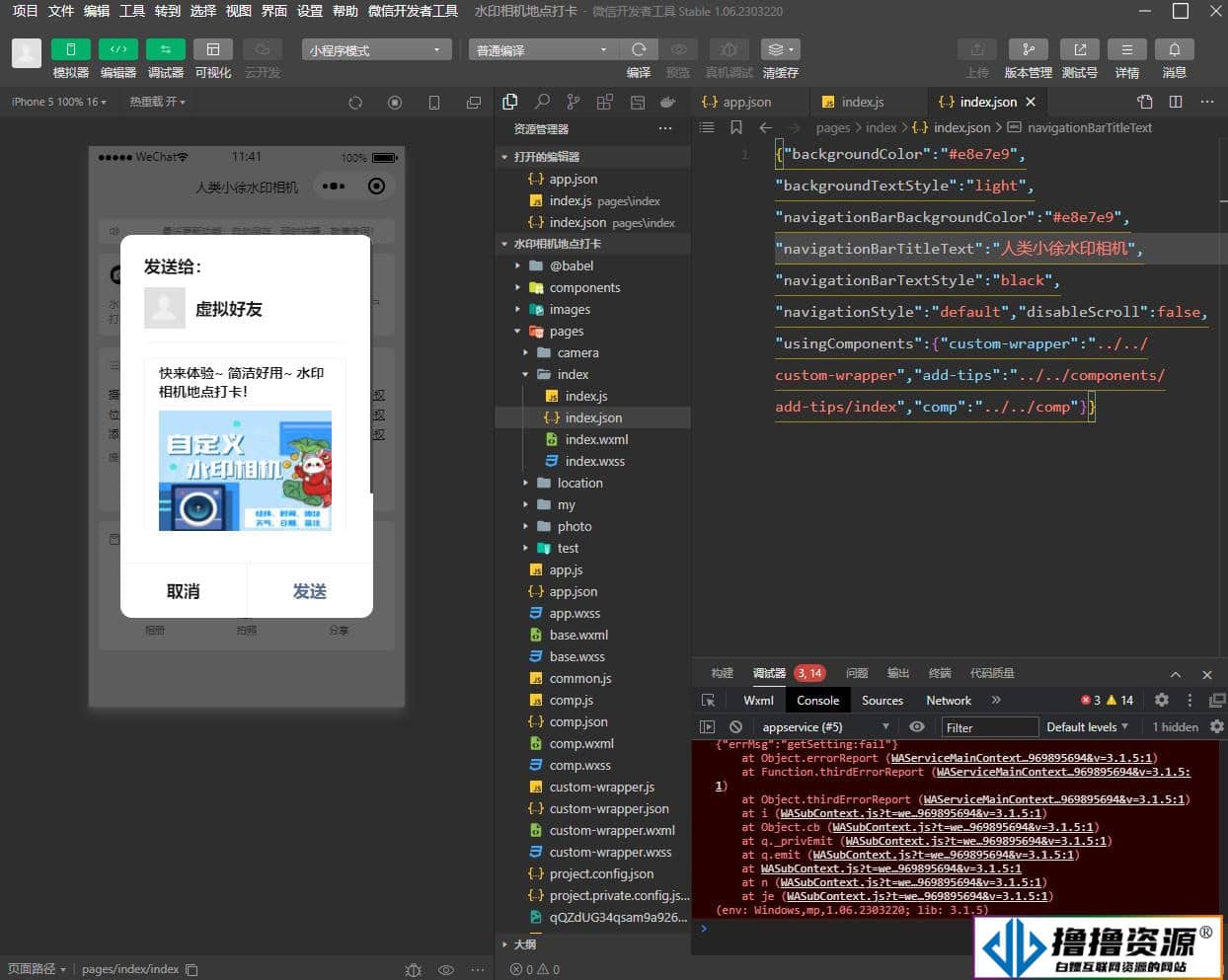
Task: Click the detach simulator window icon
Action: [x=474, y=103]
